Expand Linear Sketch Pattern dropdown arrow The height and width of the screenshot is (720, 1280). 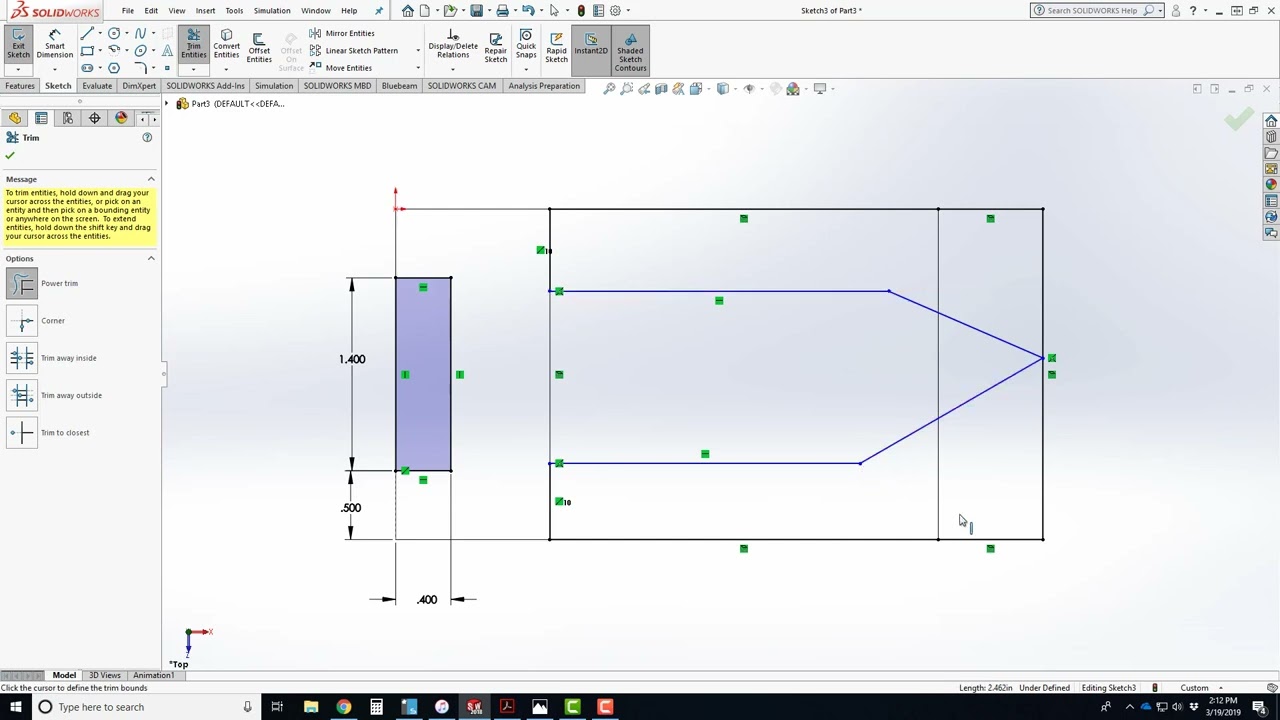[x=418, y=51]
